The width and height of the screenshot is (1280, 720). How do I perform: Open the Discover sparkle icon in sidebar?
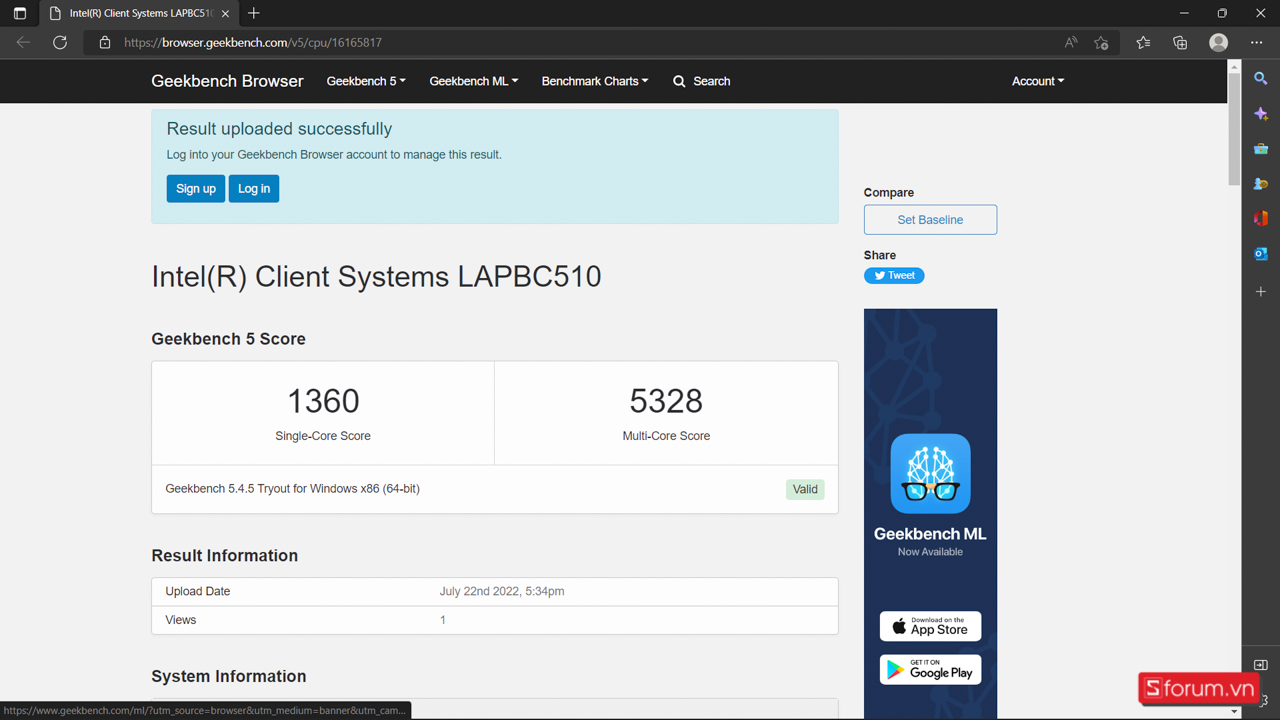click(x=1261, y=114)
